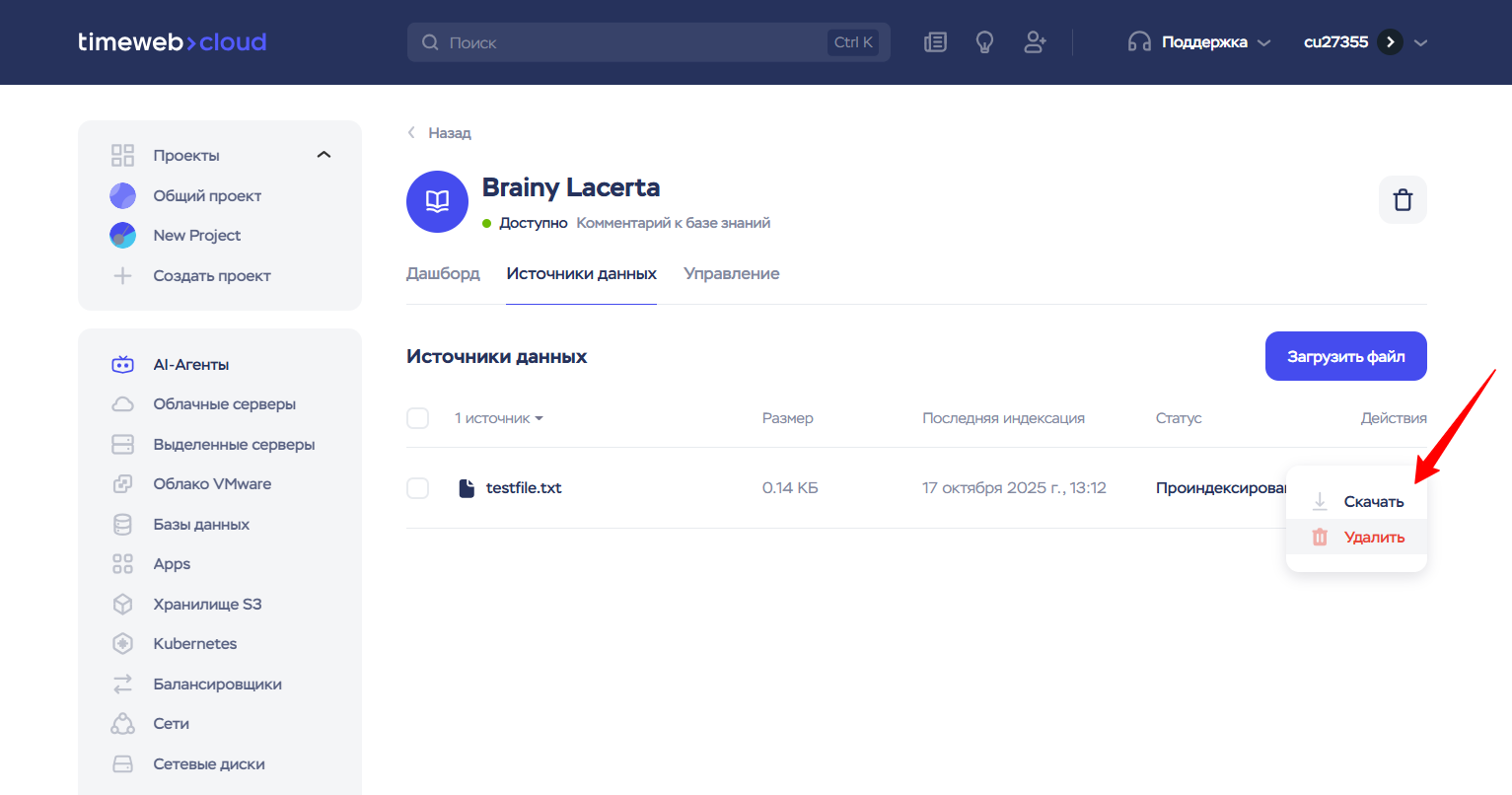
Task: Collapse the Проекты section chevron
Action: [324, 156]
